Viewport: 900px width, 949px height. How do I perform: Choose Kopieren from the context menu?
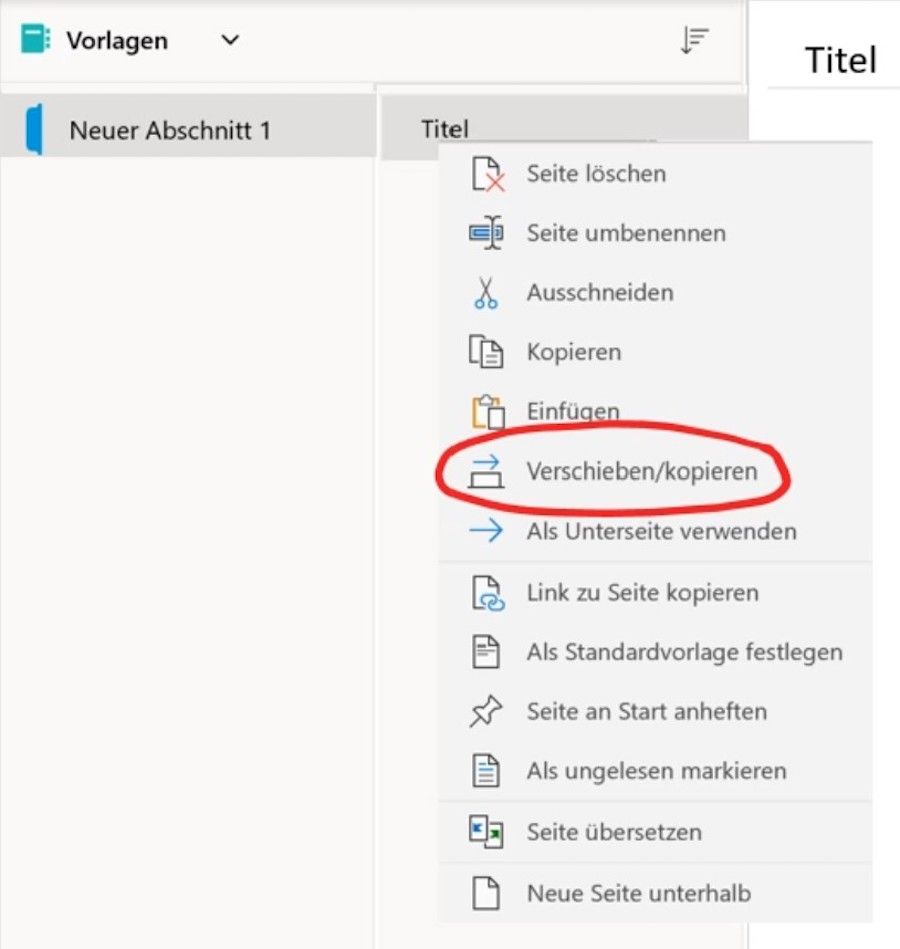[x=573, y=352]
